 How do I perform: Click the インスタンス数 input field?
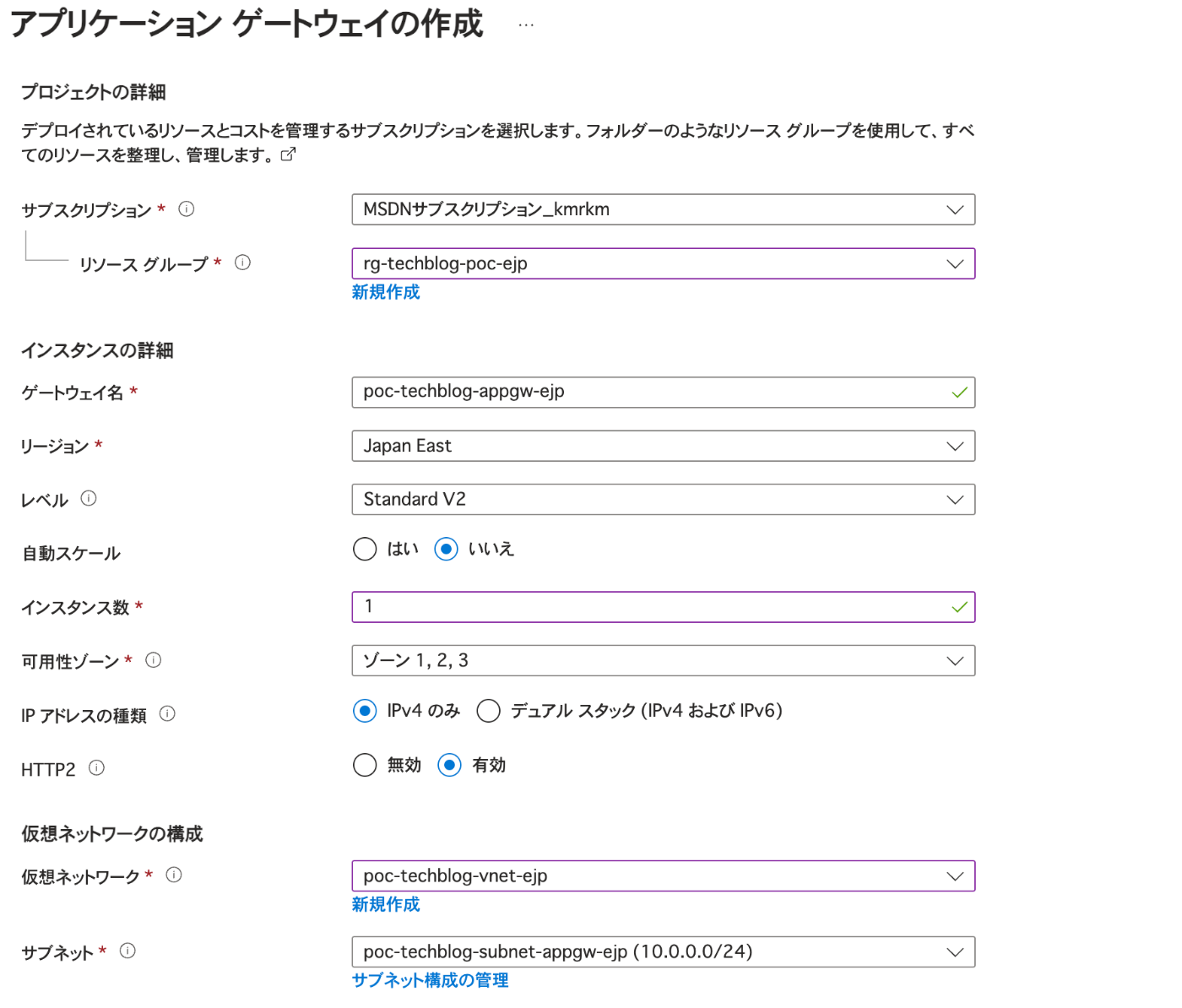point(591,606)
